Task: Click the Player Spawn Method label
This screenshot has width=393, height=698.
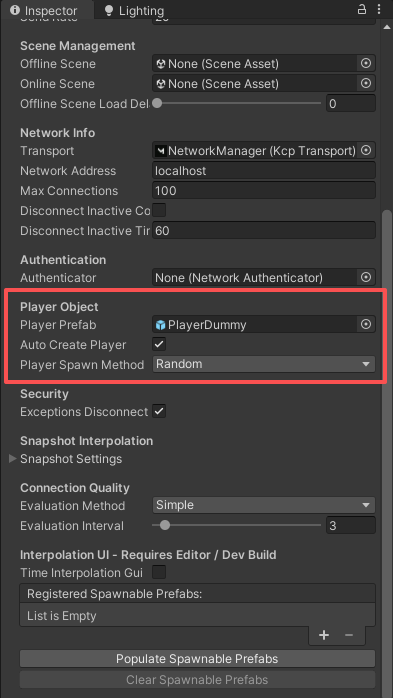Action: 82,365
